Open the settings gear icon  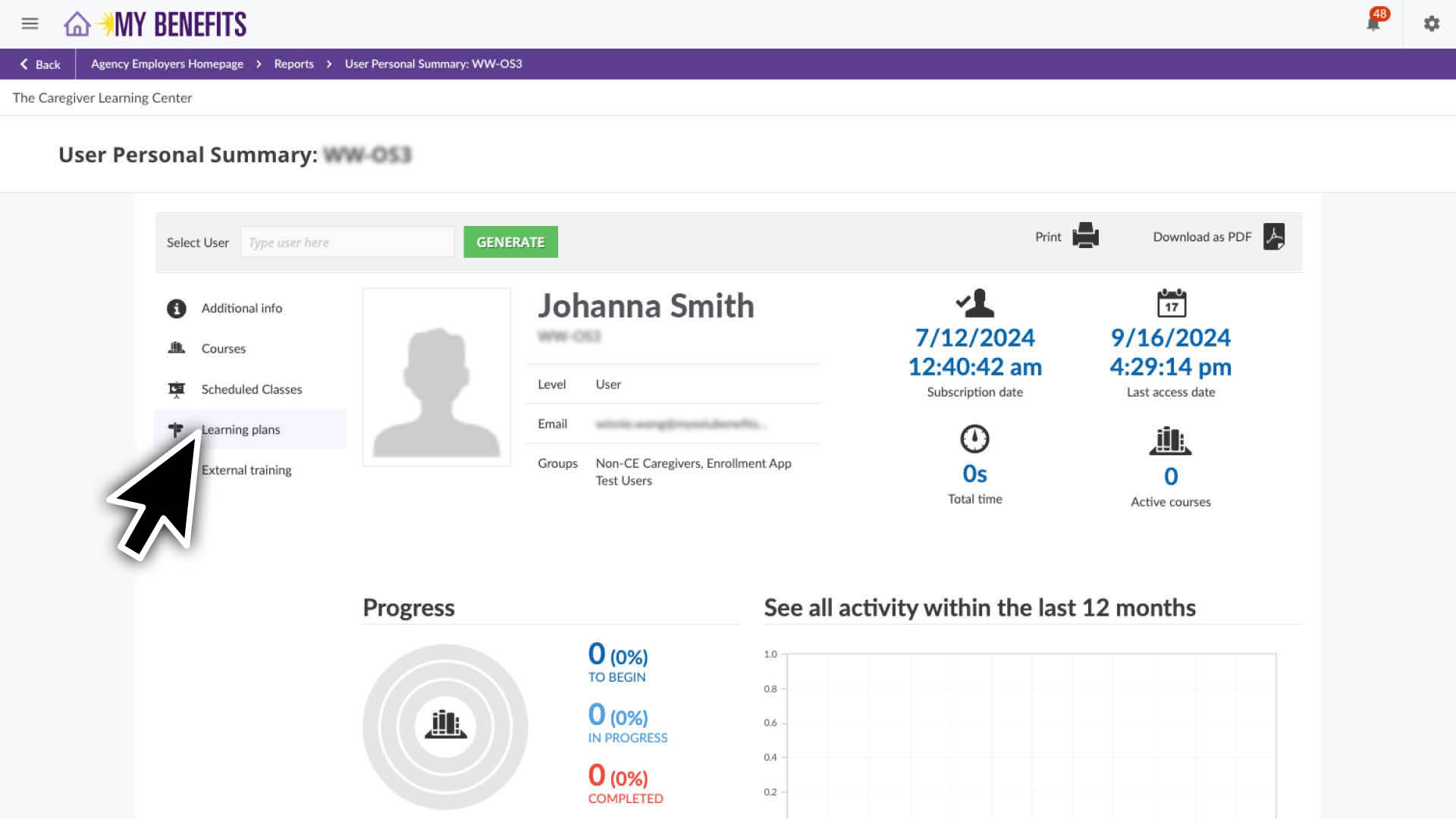[x=1431, y=24]
